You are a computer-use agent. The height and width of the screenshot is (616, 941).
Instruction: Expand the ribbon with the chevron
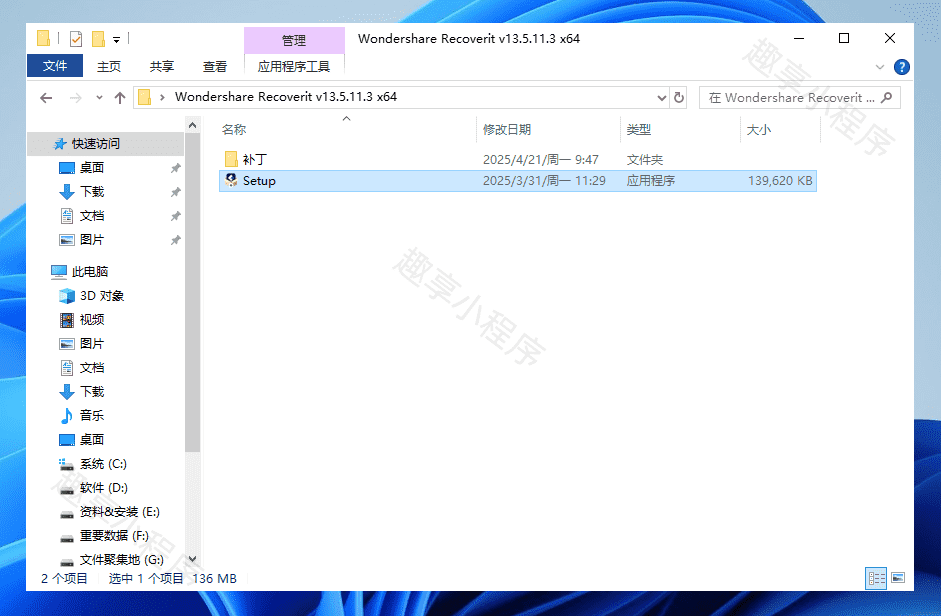pos(880,67)
